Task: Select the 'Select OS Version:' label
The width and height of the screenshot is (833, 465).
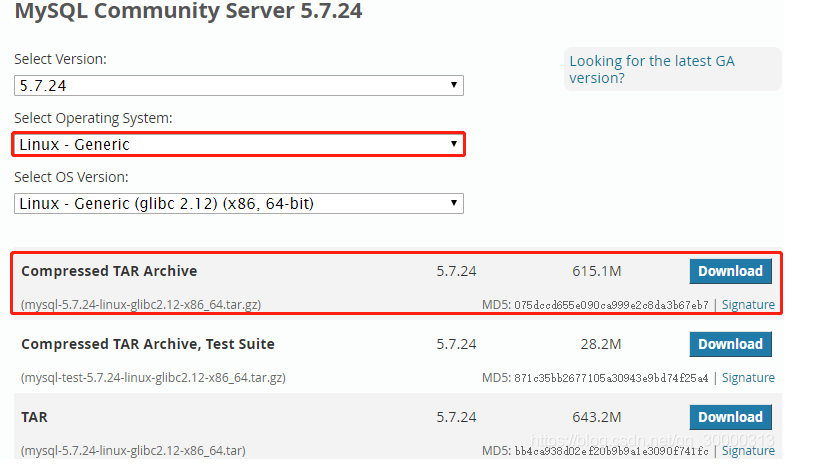Action: pyautogui.click(x=71, y=177)
